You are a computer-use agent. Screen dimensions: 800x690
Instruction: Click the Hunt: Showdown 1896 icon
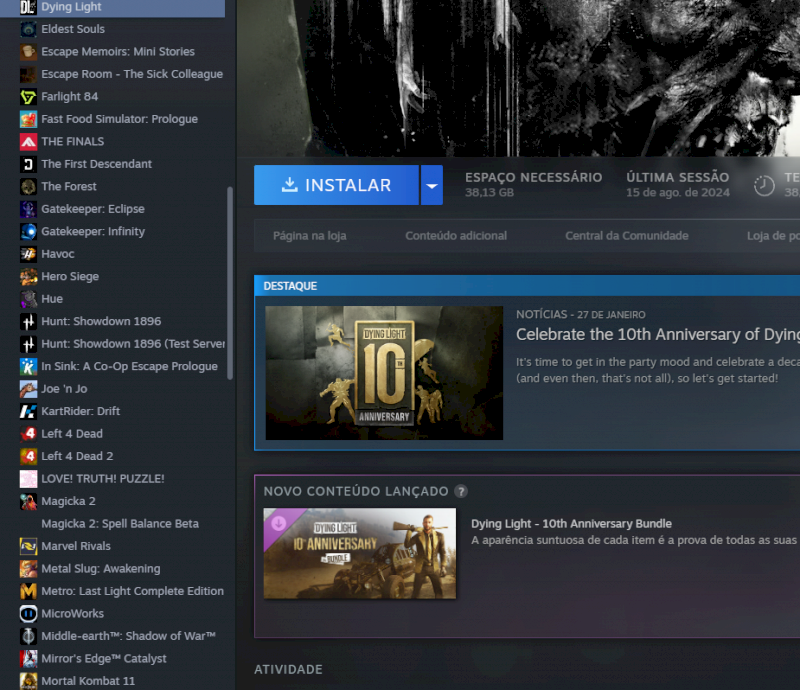coord(28,322)
